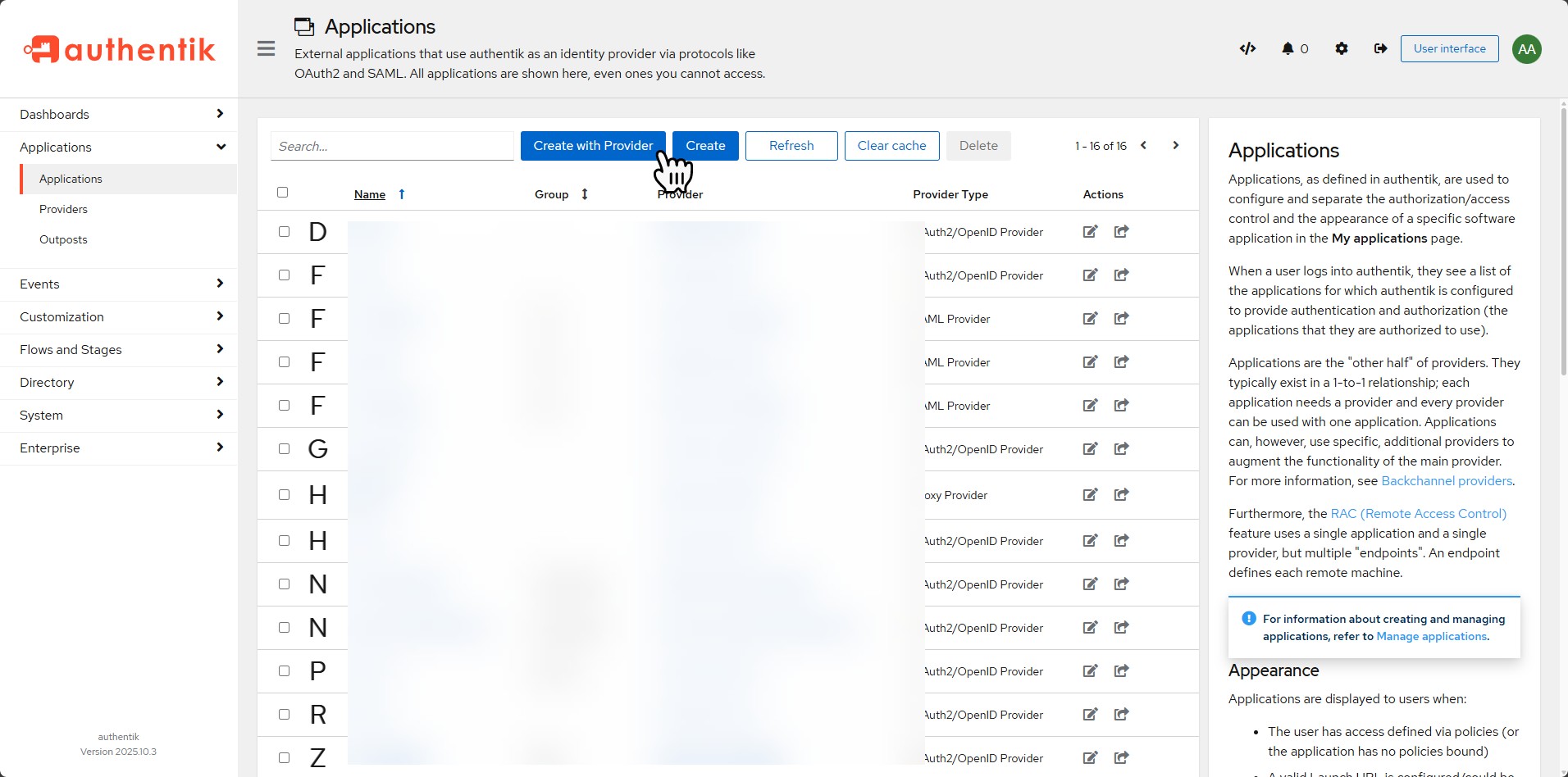Open the notifications bell icon
This screenshot has width=1568, height=777.
1288,48
